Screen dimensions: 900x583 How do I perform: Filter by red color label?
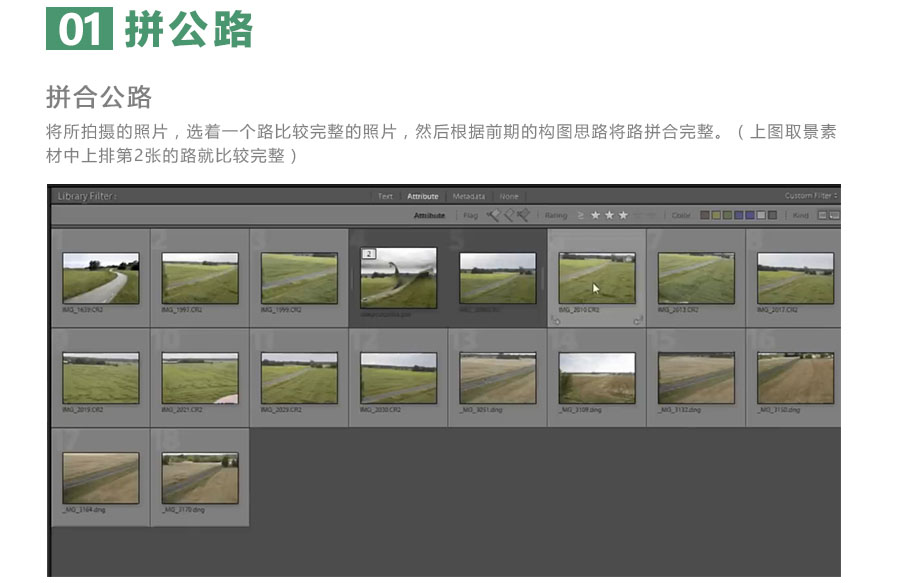pos(705,215)
